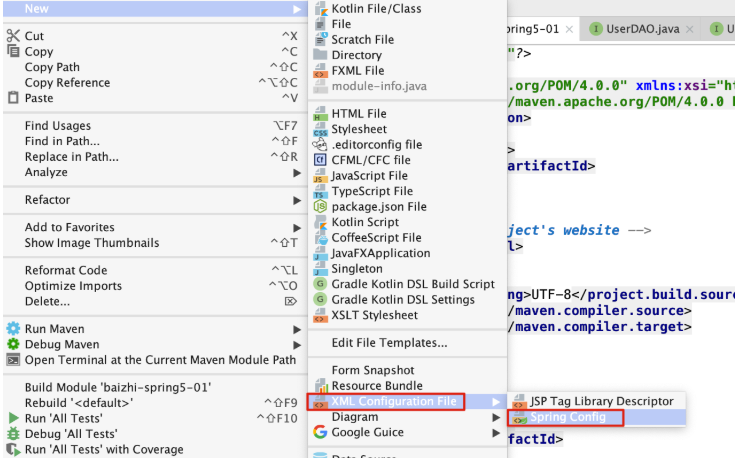Click the package.json File icon
The image size is (745, 458).
click(x=321, y=207)
